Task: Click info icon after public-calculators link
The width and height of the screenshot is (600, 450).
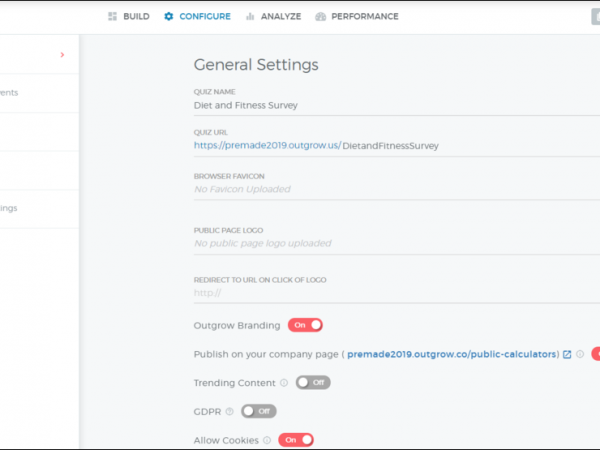Action: click(580, 354)
